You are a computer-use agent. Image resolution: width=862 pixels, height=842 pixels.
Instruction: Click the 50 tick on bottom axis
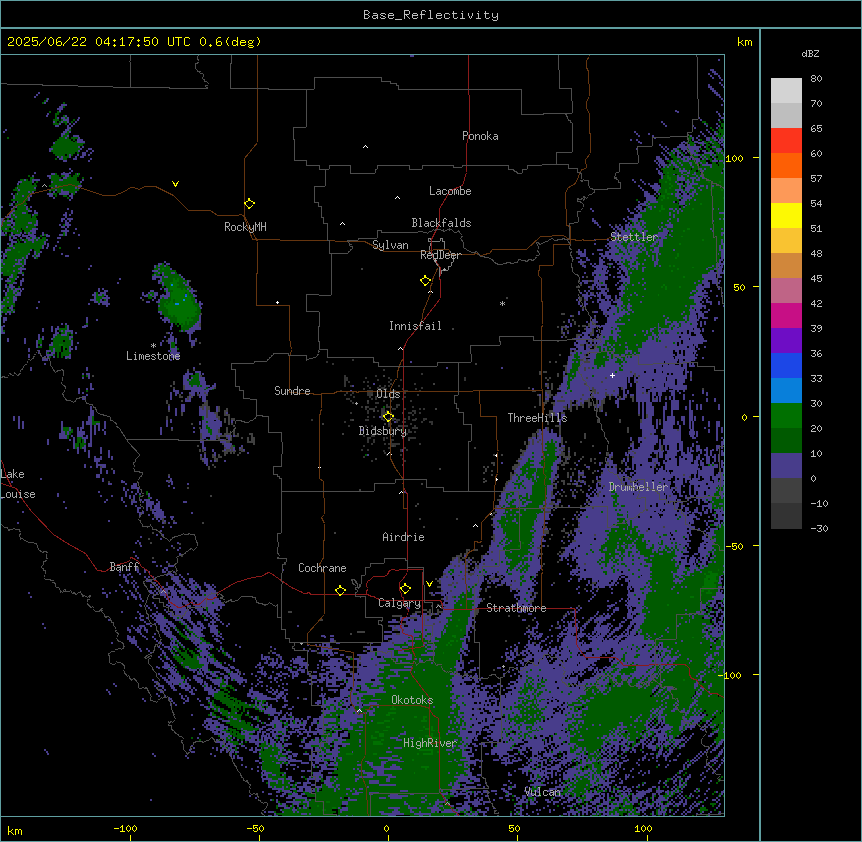point(514,828)
